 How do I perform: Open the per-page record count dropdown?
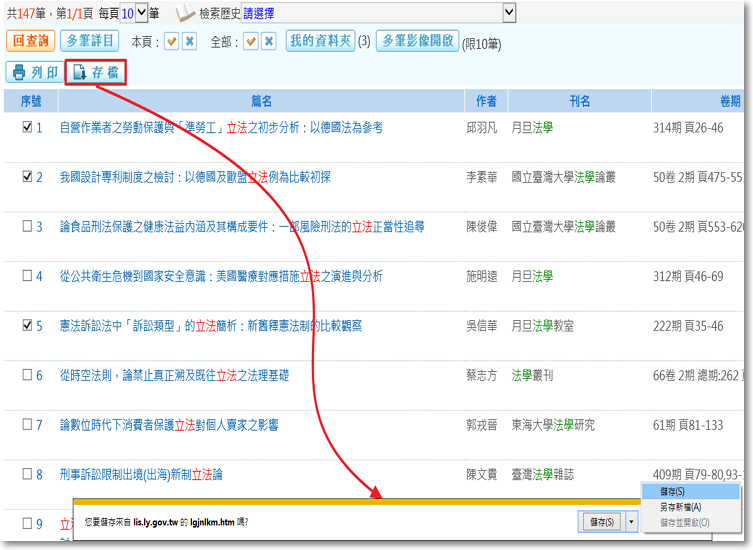click(141, 13)
